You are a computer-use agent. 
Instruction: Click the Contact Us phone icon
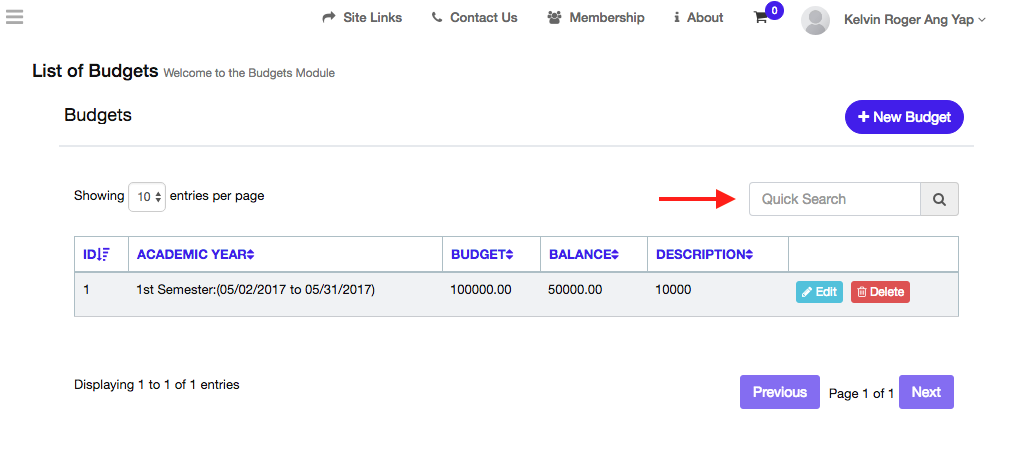coord(437,18)
